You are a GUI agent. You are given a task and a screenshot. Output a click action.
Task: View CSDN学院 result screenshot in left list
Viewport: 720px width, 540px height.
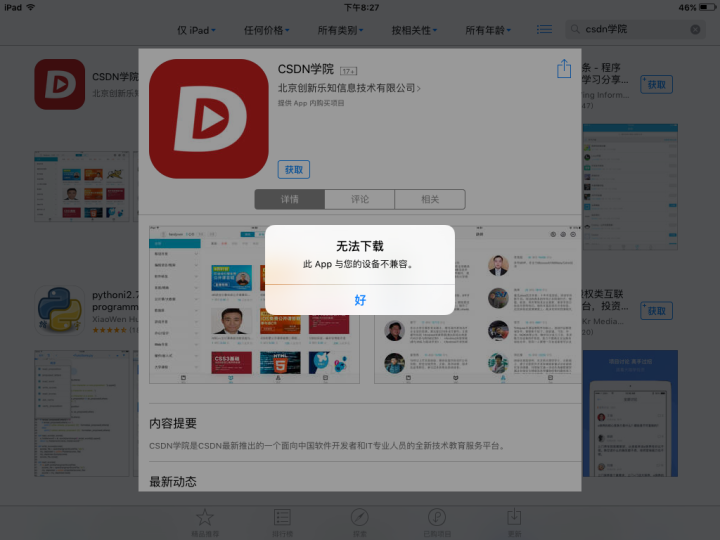click(82, 186)
